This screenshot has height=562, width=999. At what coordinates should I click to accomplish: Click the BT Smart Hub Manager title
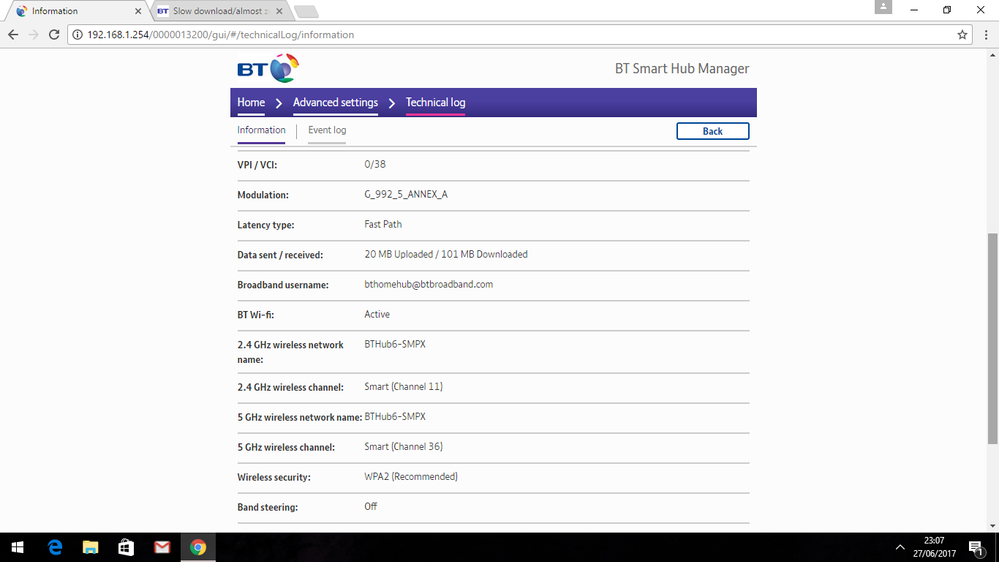coord(682,69)
